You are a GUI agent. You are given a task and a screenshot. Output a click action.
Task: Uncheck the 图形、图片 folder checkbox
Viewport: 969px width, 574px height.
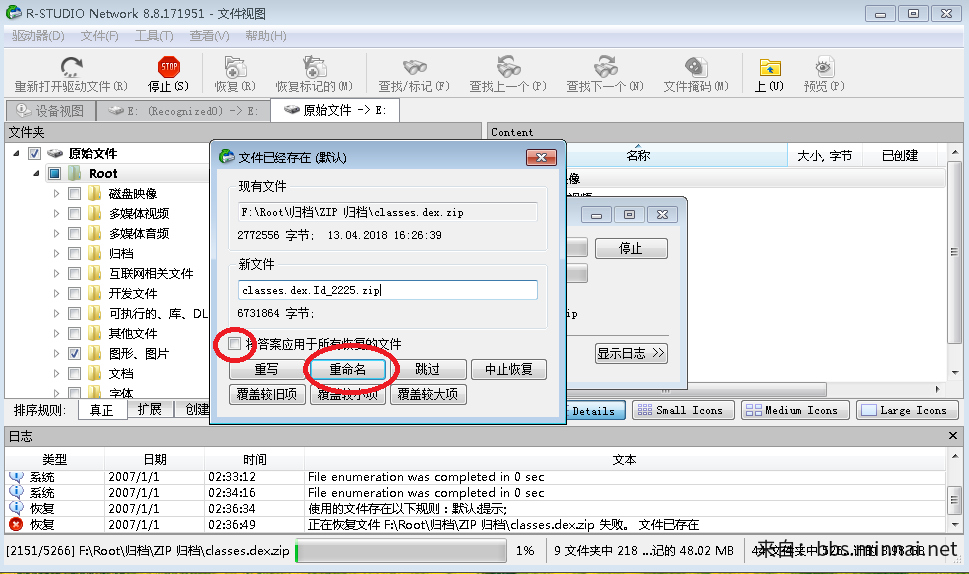[x=75, y=354]
